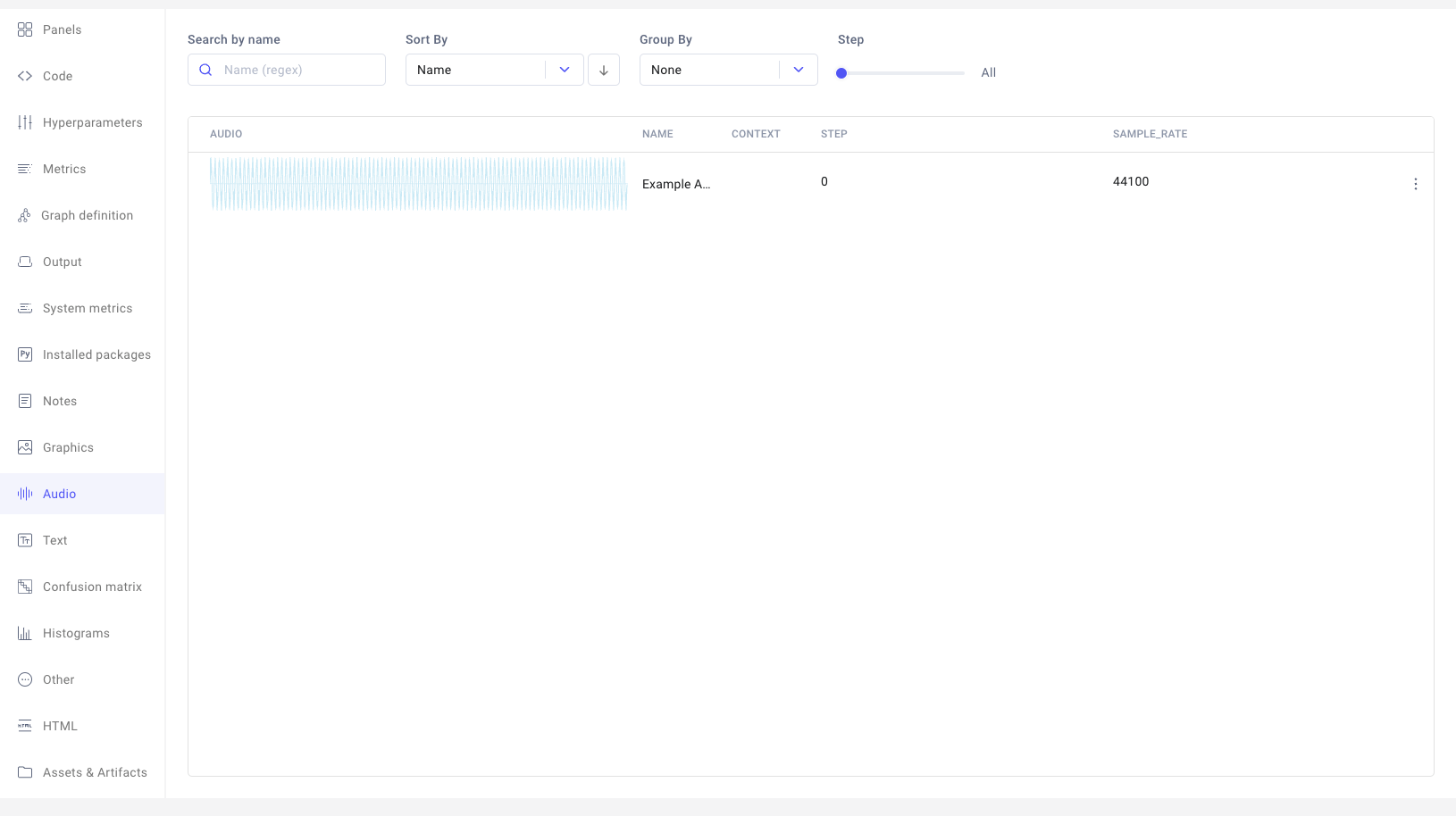The height and width of the screenshot is (816, 1456).
Task: Expand the Sort By dropdown
Action: 565,69
